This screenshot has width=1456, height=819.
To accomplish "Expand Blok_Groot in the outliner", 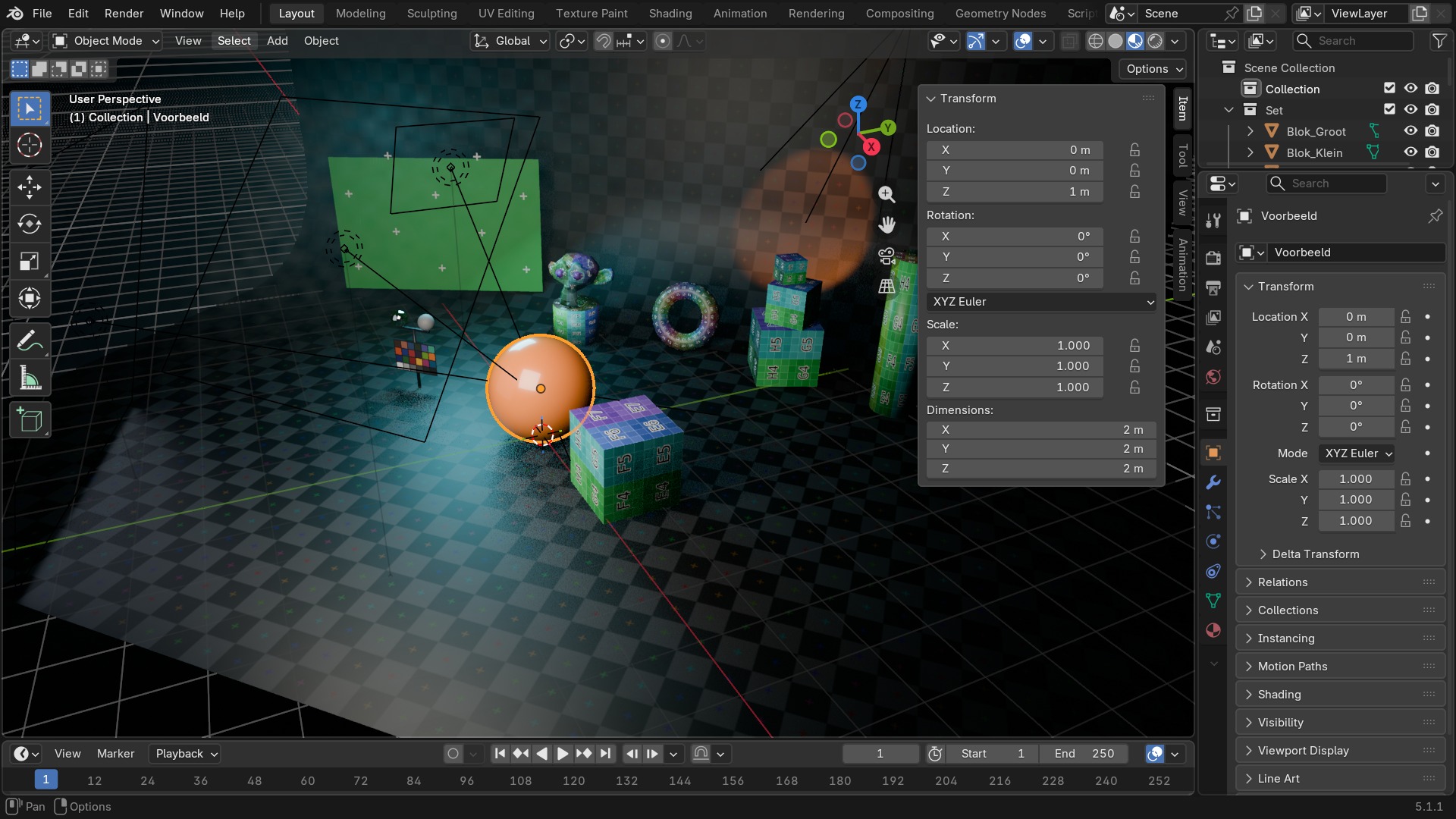I will click(1250, 131).
